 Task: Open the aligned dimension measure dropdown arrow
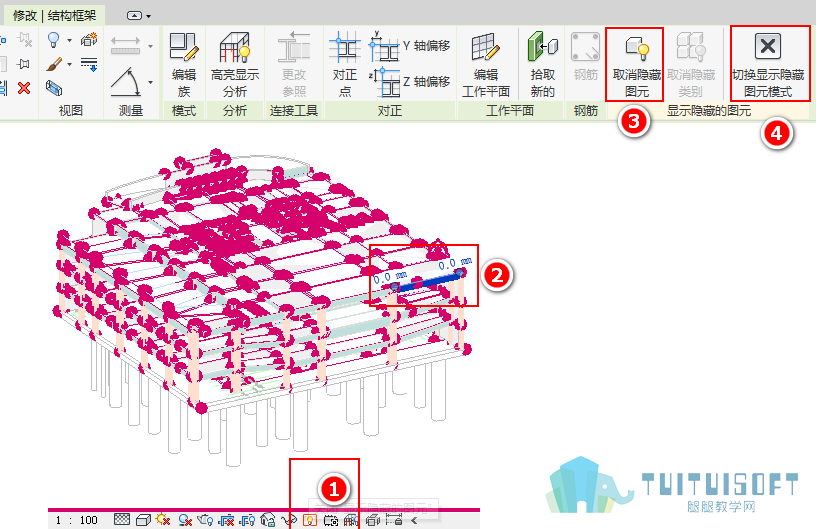coord(150,46)
